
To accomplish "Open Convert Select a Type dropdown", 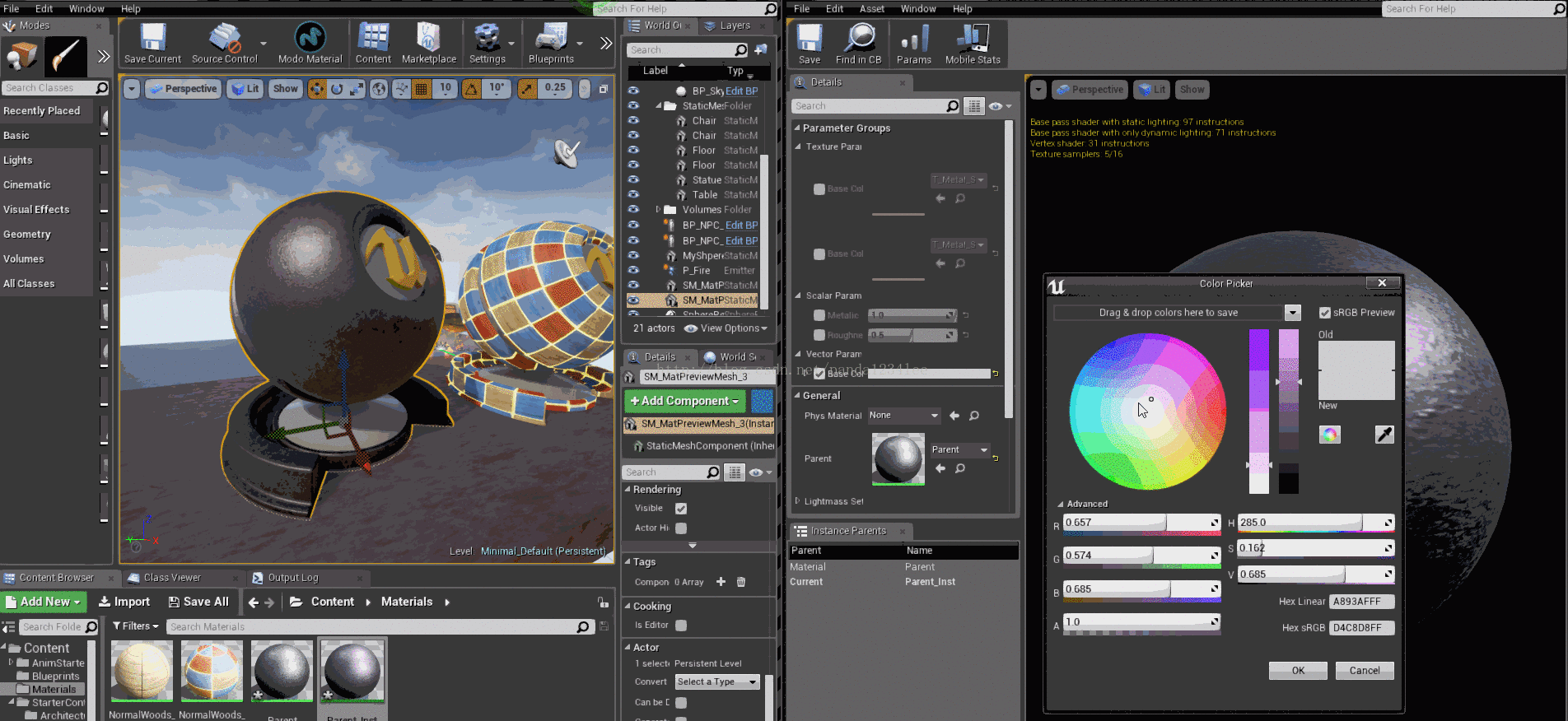I will (x=716, y=681).
